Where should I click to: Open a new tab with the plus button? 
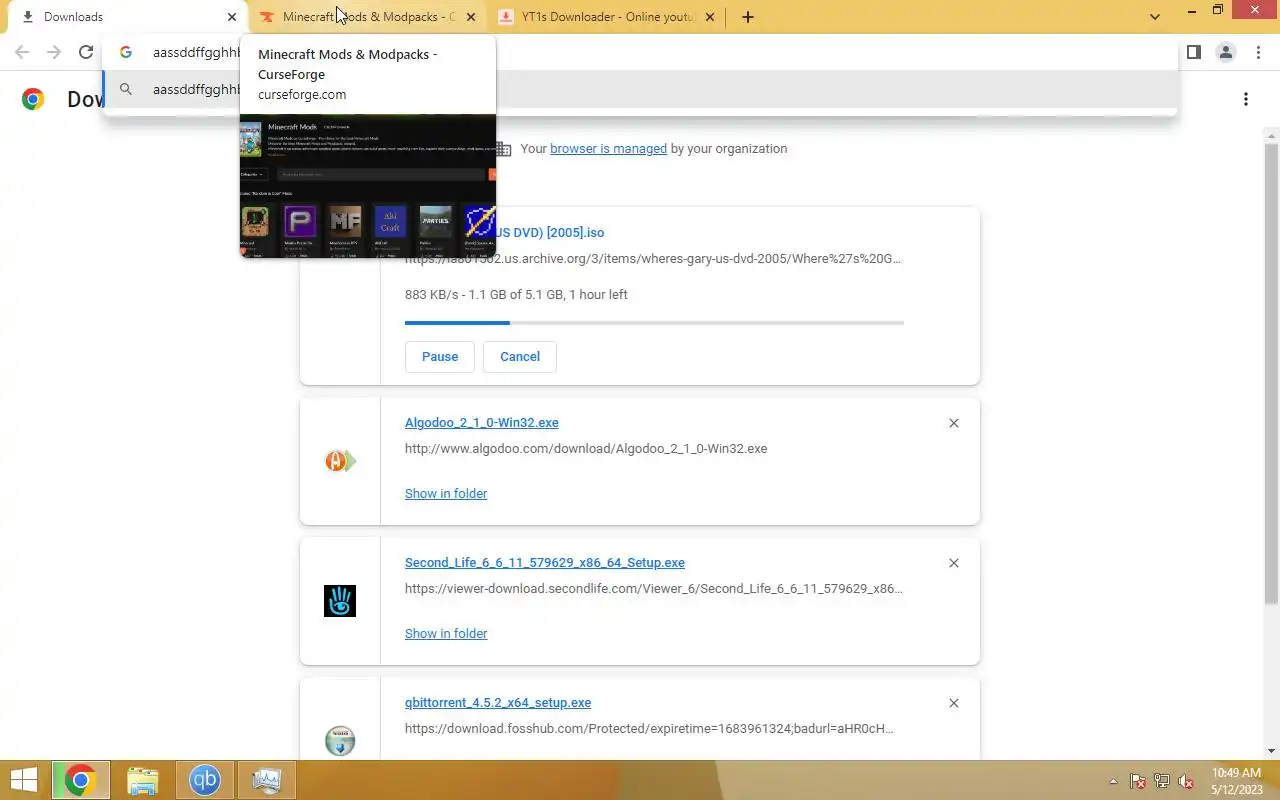click(x=748, y=17)
